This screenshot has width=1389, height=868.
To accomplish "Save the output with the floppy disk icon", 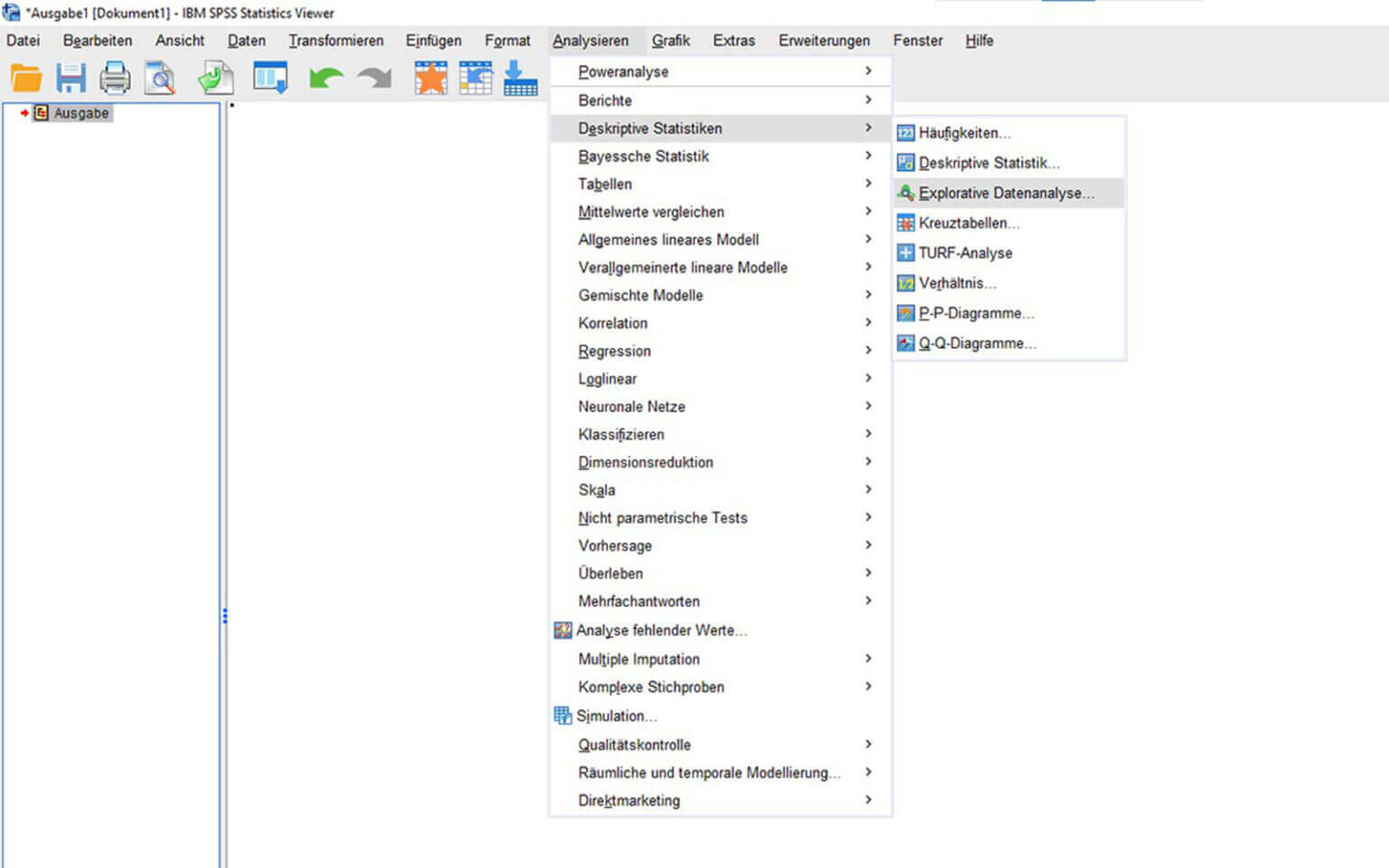I will [71, 79].
